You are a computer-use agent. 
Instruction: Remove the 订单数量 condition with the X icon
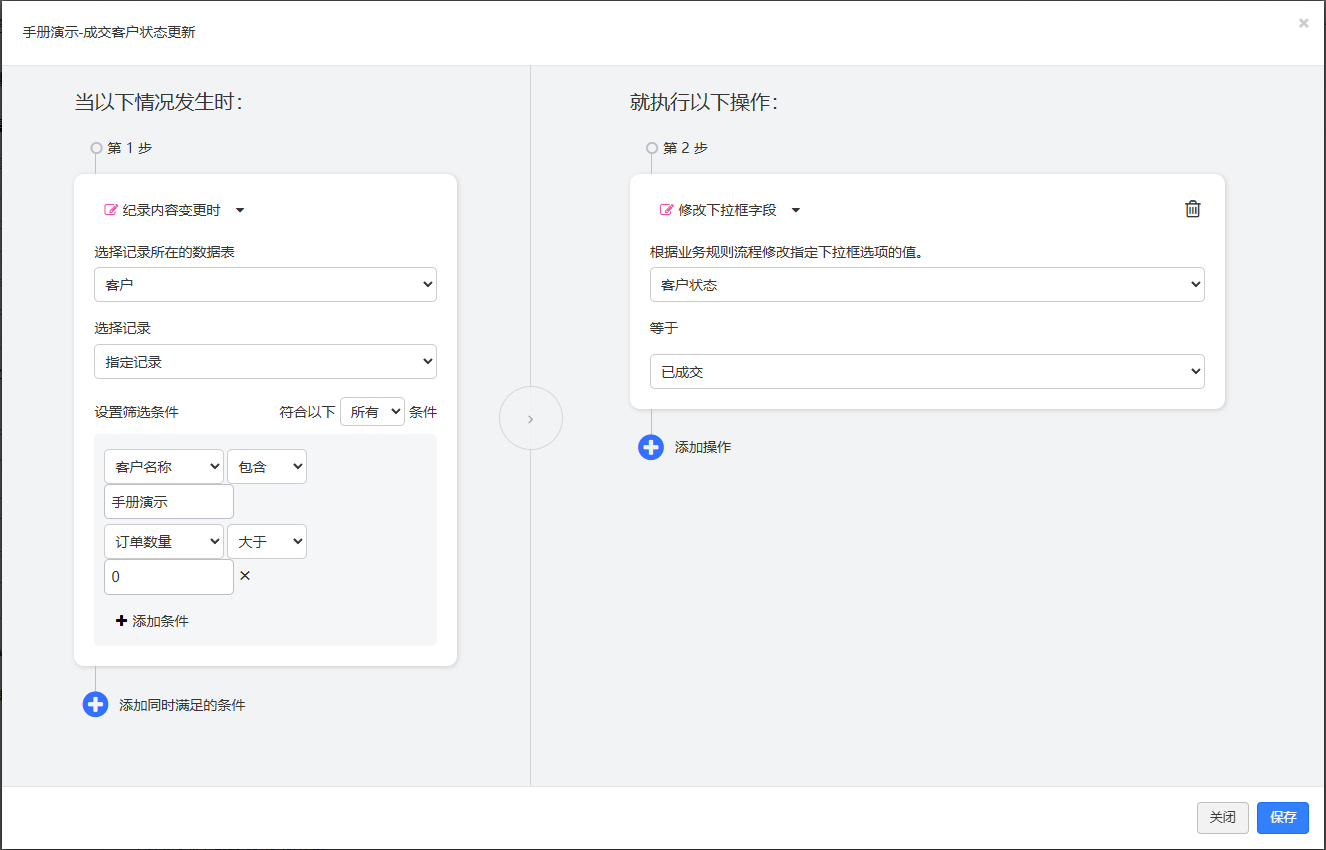coord(245,576)
